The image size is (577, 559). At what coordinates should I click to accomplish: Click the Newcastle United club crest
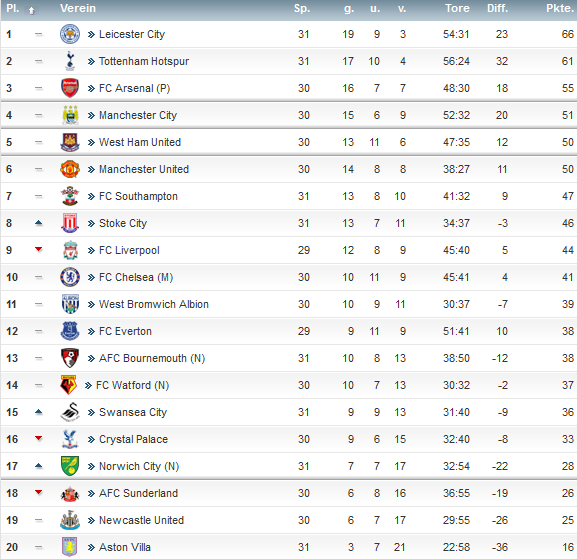pos(70,520)
